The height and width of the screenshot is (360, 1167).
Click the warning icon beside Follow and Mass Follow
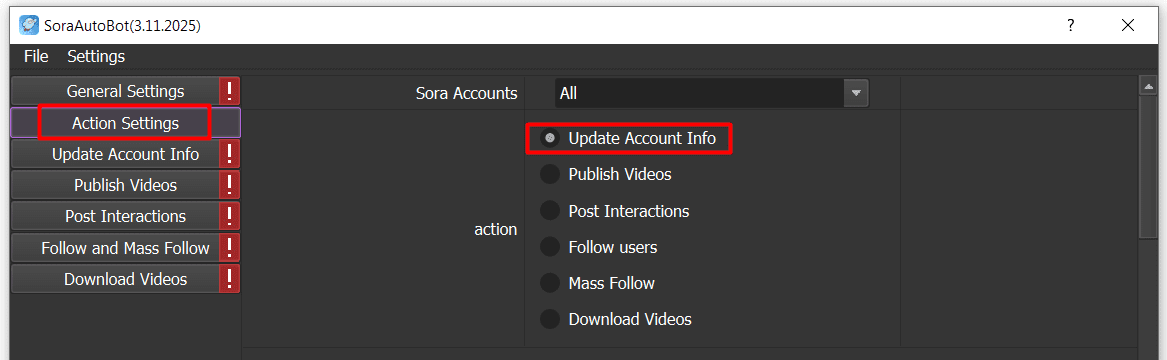[229, 248]
